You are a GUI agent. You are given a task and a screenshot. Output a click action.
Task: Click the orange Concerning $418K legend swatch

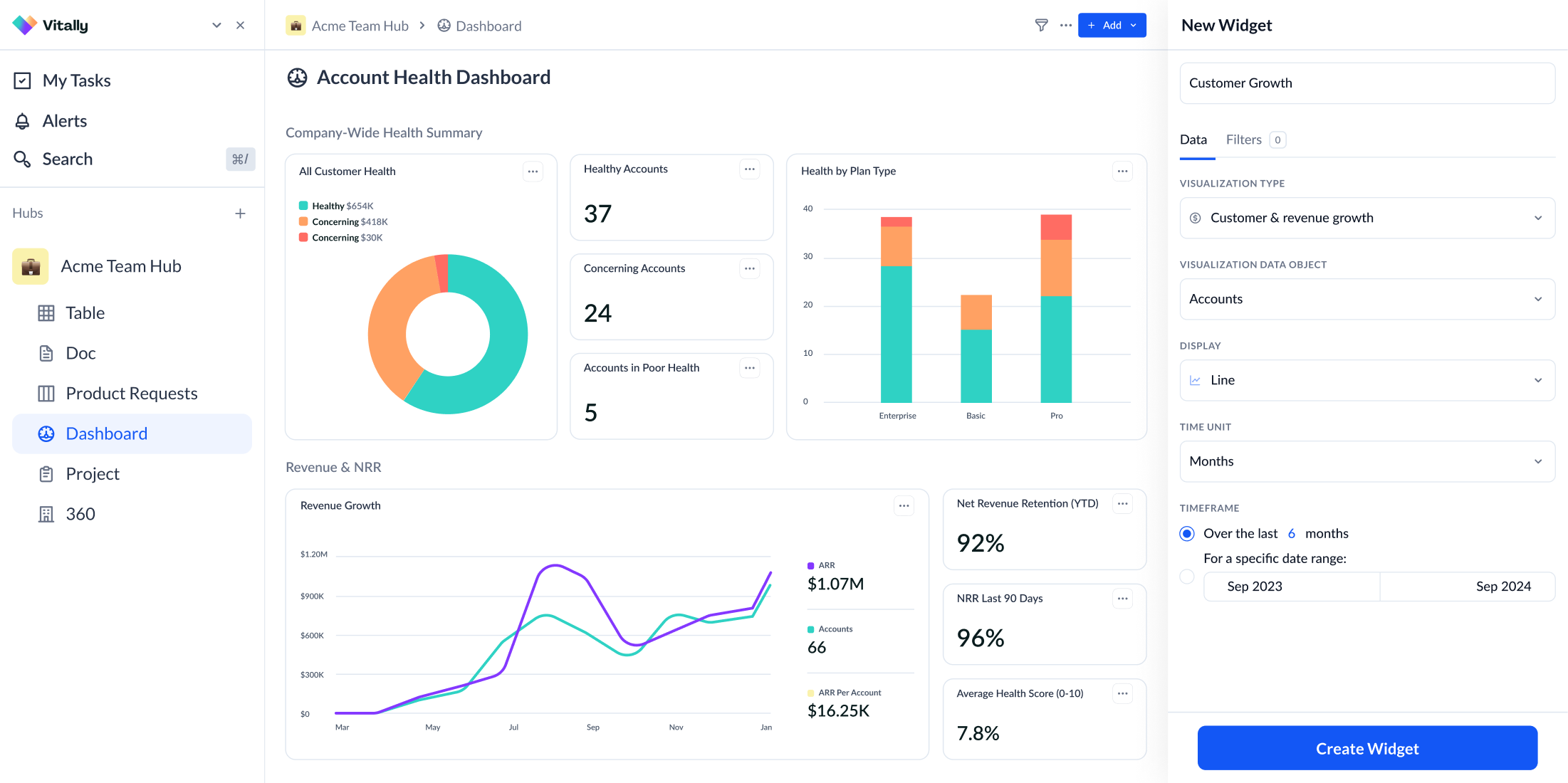pos(303,221)
